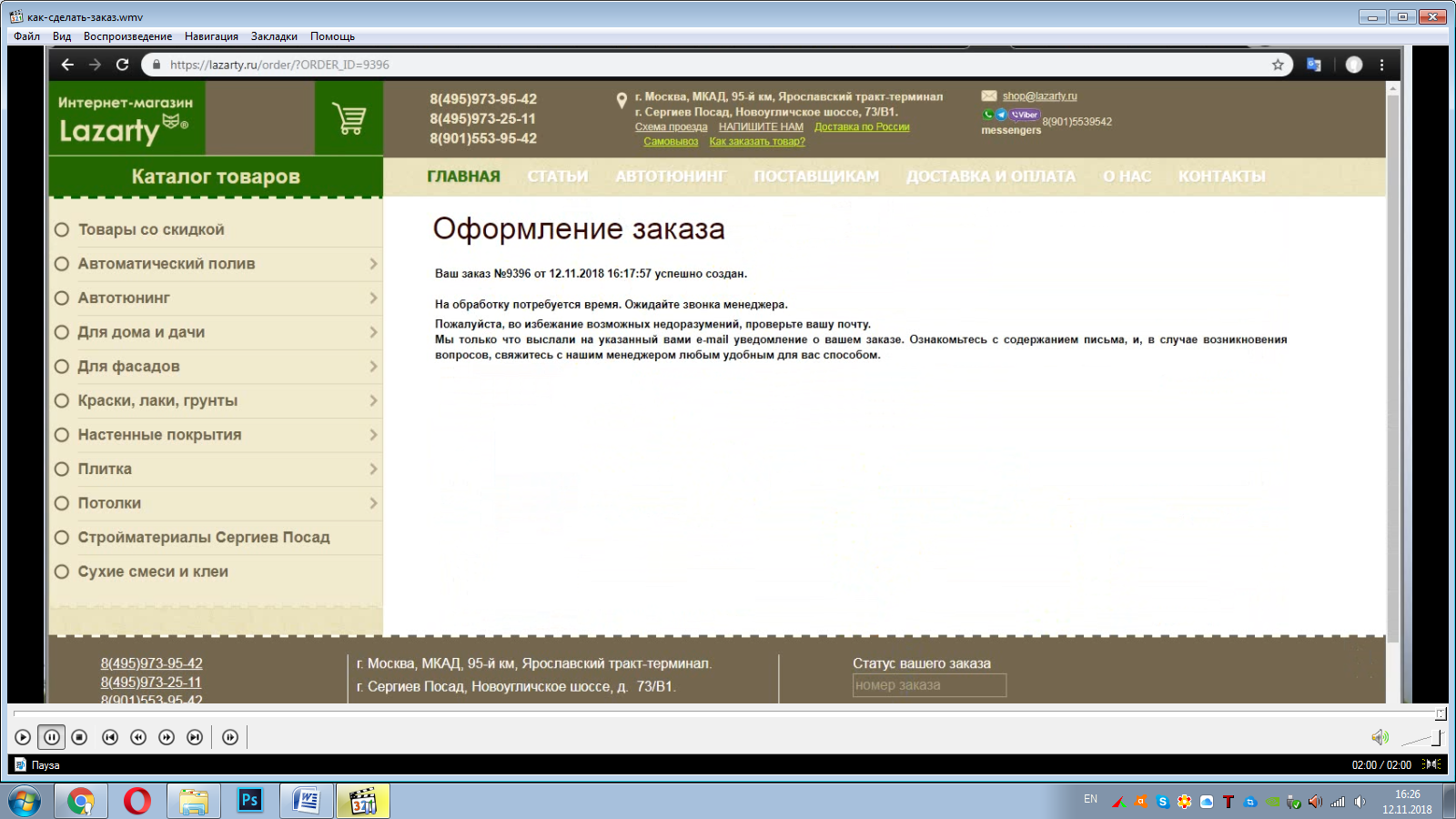
Task: Expand the Автоматический полив category arrow
Action: coord(373,264)
